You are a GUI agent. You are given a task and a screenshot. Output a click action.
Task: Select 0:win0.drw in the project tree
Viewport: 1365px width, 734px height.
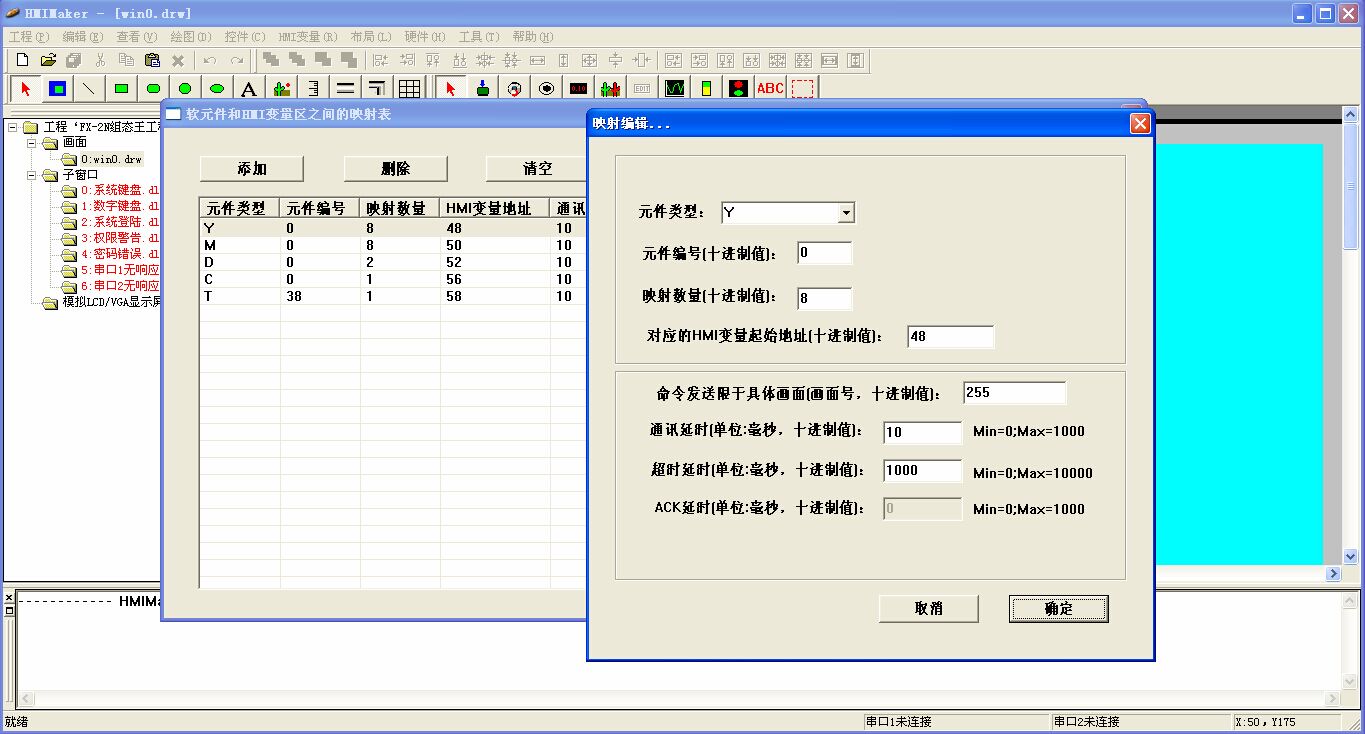click(111, 159)
